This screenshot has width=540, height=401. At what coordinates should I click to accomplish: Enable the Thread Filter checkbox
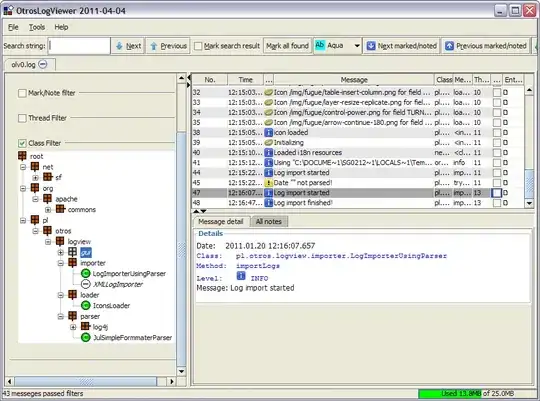click(x=22, y=118)
